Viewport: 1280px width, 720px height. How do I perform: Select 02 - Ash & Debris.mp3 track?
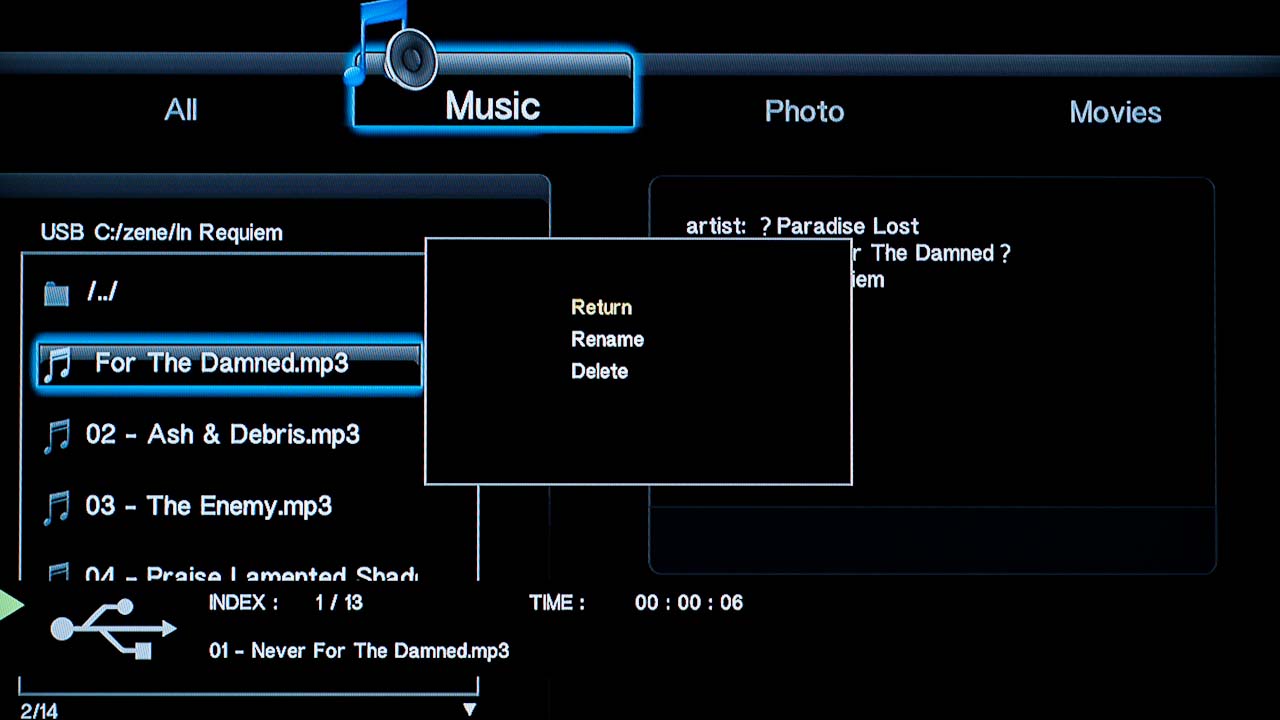tap(222, 435)
